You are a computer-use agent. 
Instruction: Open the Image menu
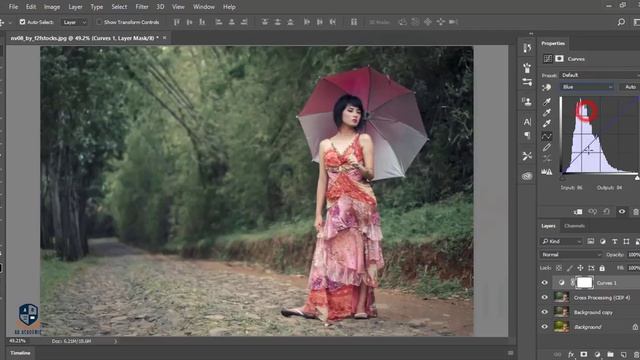52,7
